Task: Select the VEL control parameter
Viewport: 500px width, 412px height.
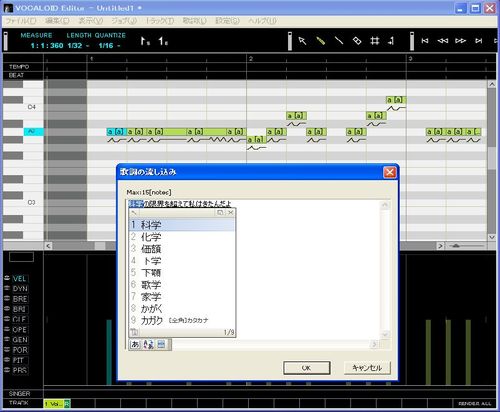Action: tap(20, 279)
